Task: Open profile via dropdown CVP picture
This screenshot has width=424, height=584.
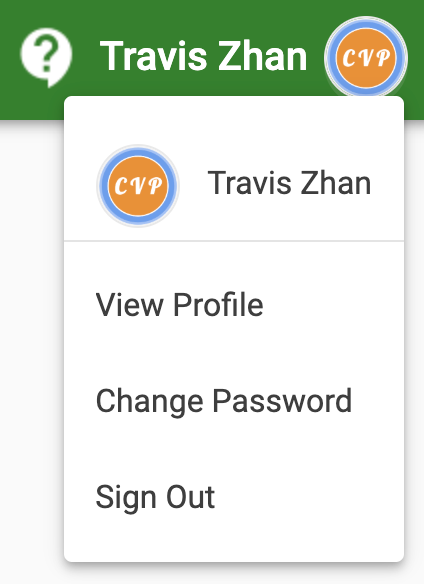Action: click(138, 185)
